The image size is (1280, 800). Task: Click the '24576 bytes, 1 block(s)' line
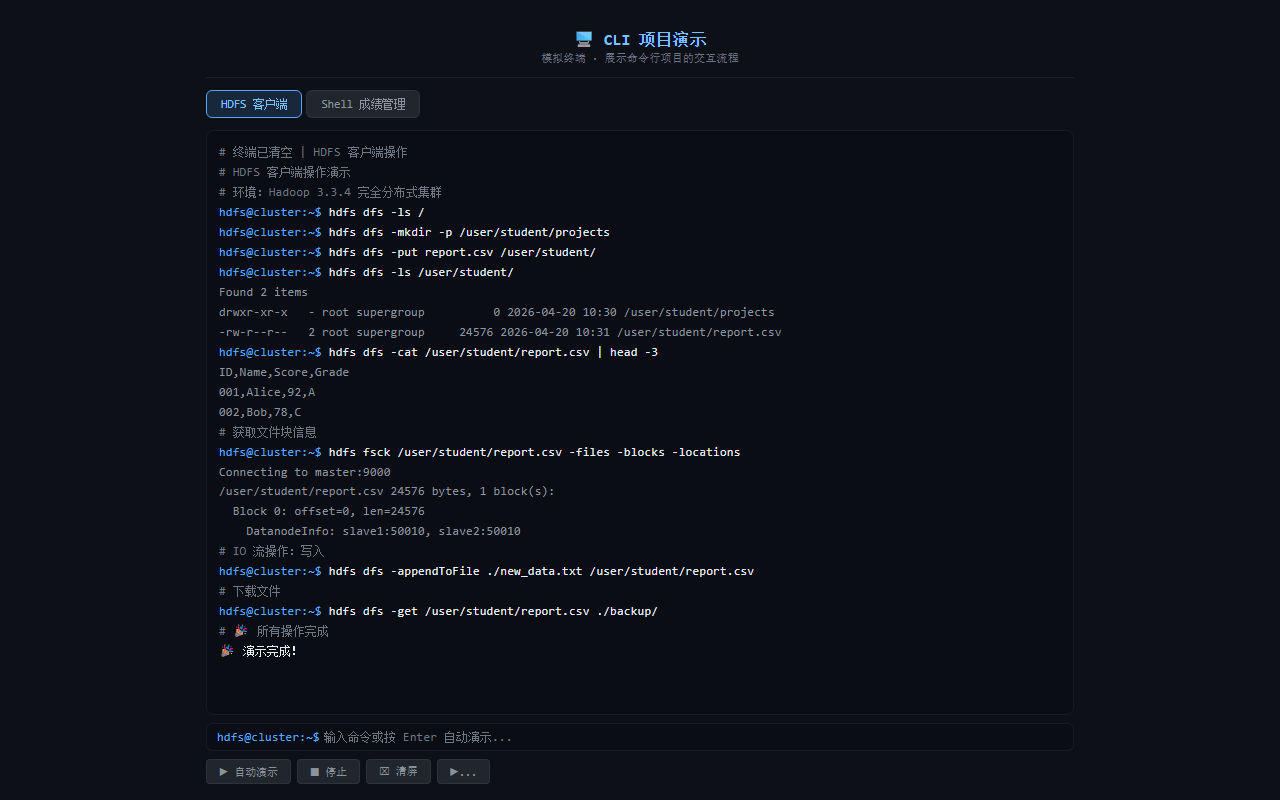[x=387, y=491]
